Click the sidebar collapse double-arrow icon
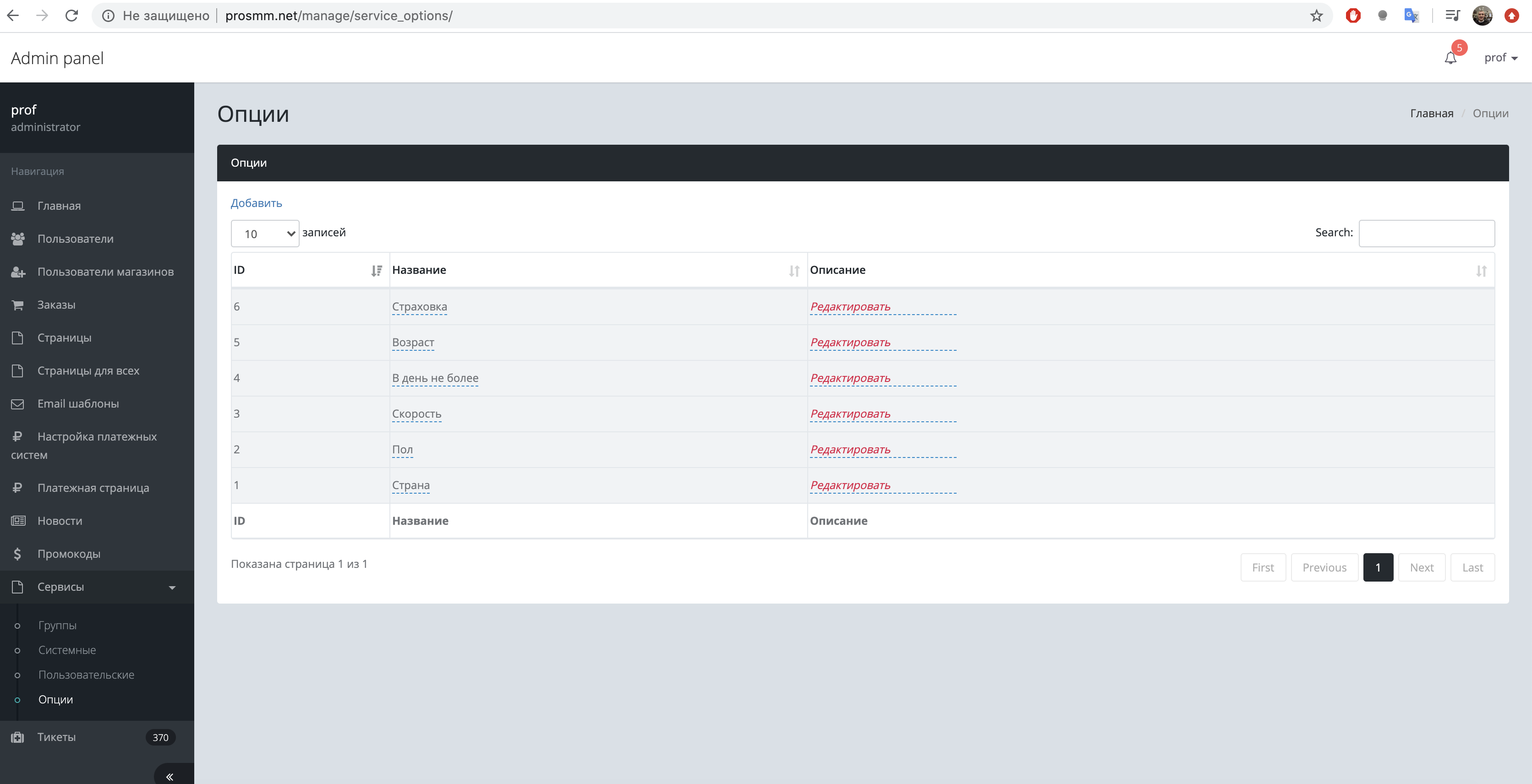Screen dimensions: 1532x784 (x=170, y=776)
